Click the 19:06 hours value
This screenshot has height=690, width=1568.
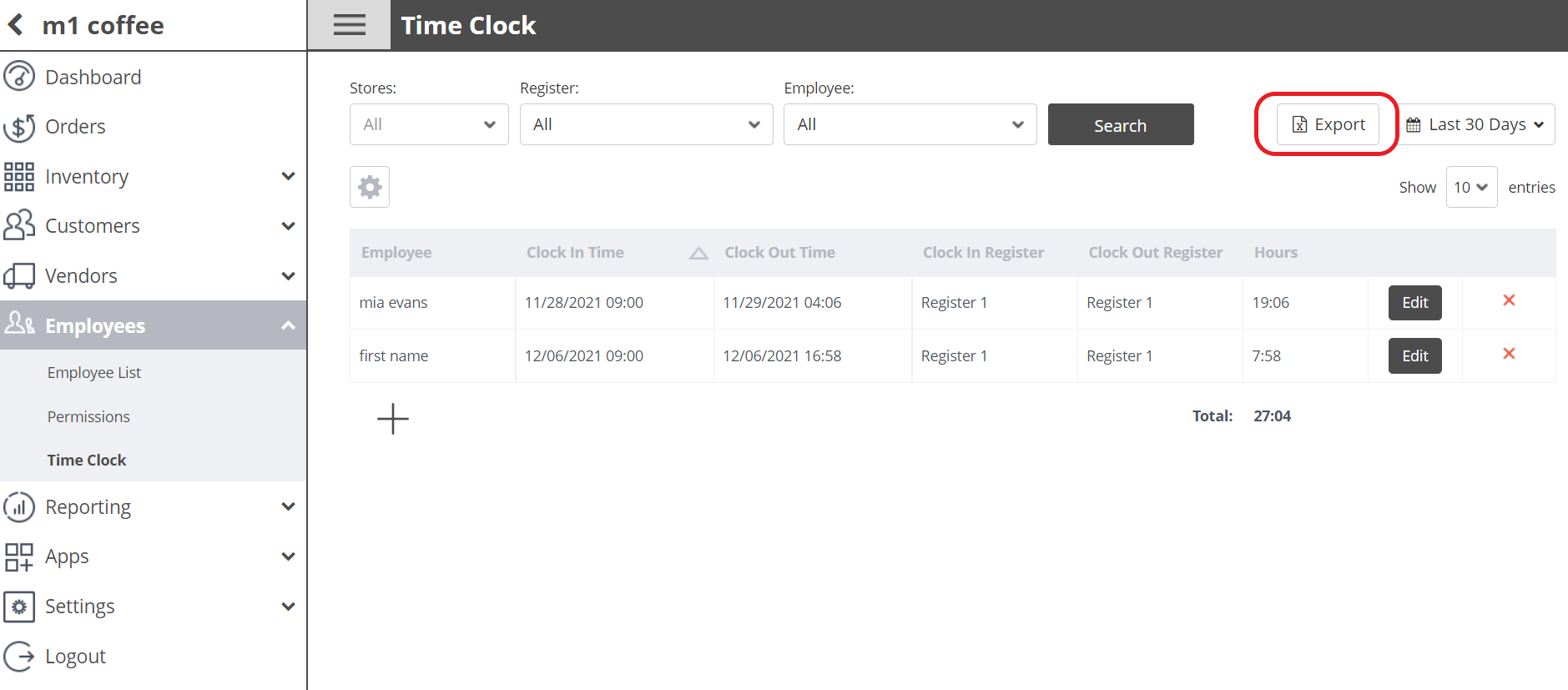click(1271, 302)
